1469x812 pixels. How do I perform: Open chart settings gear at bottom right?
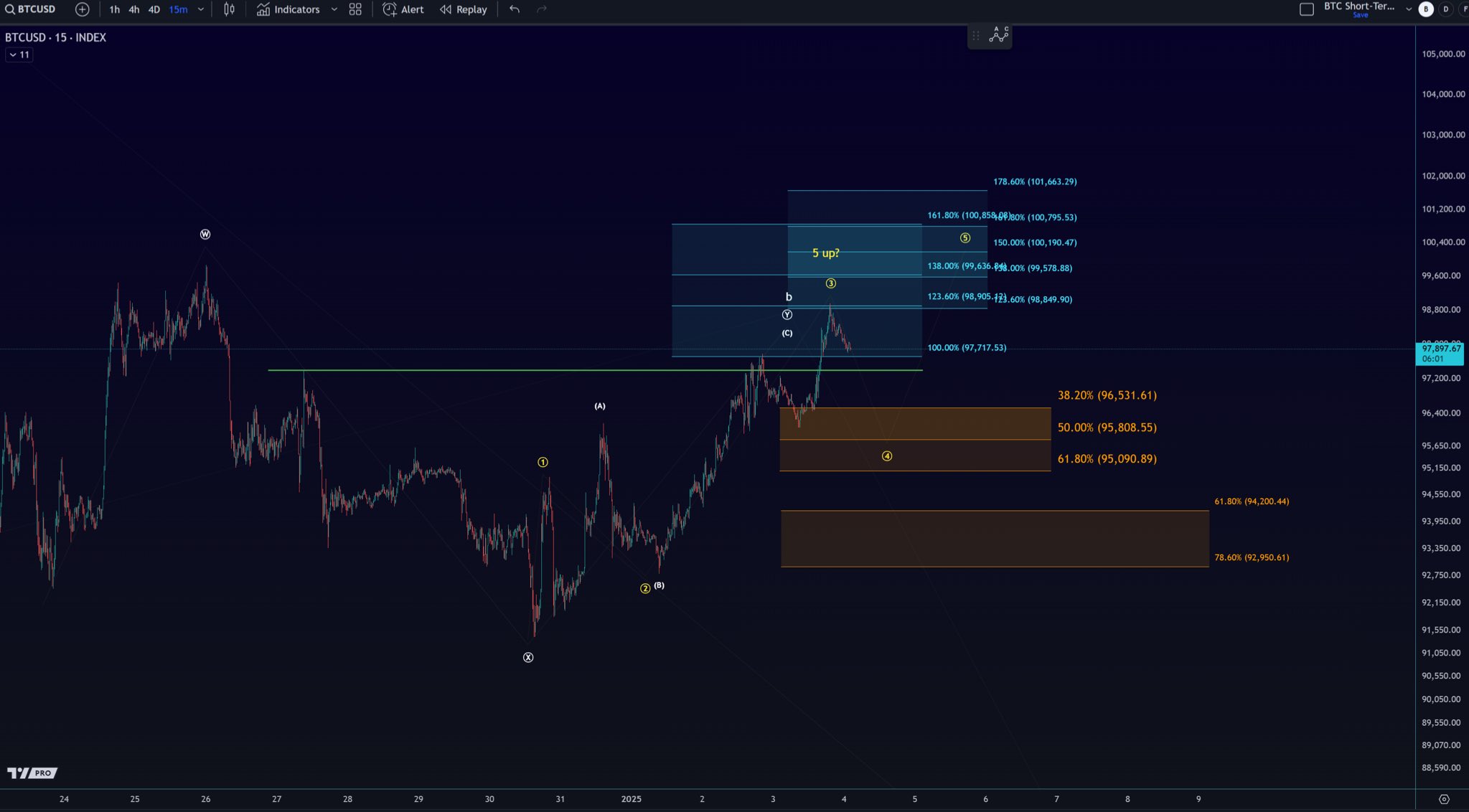pyautogui.click(x=1444, y=799)
